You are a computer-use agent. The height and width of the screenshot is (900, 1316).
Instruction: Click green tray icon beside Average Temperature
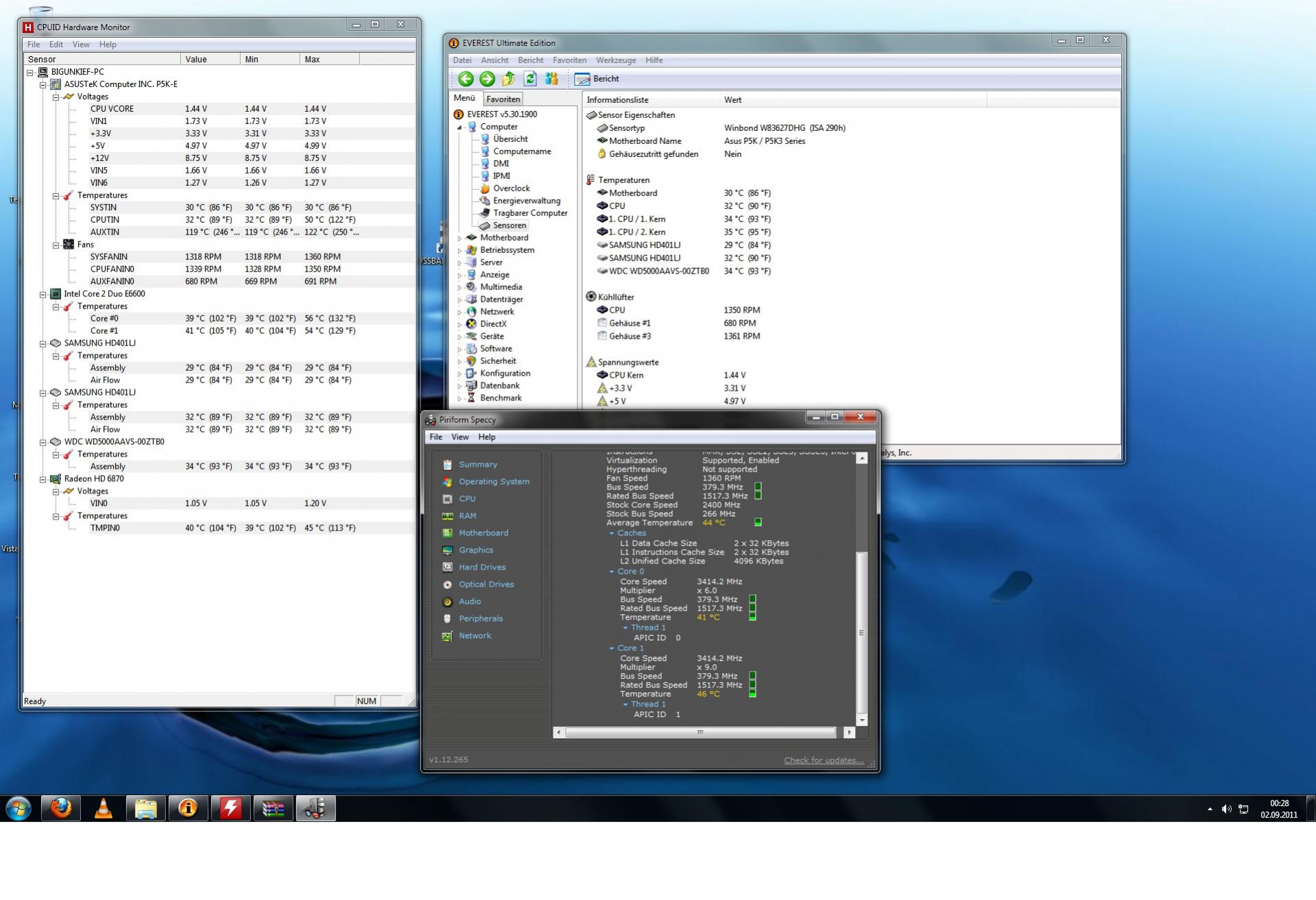pos(758,522)
